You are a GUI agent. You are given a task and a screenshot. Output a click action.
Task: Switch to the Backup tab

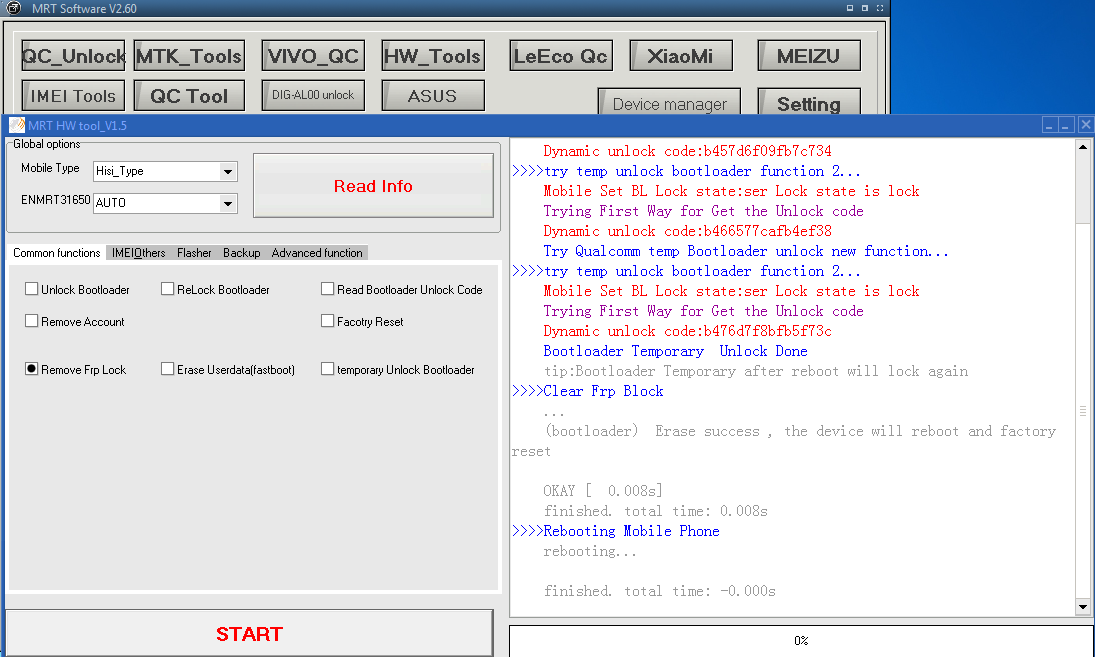pos(242,253)
